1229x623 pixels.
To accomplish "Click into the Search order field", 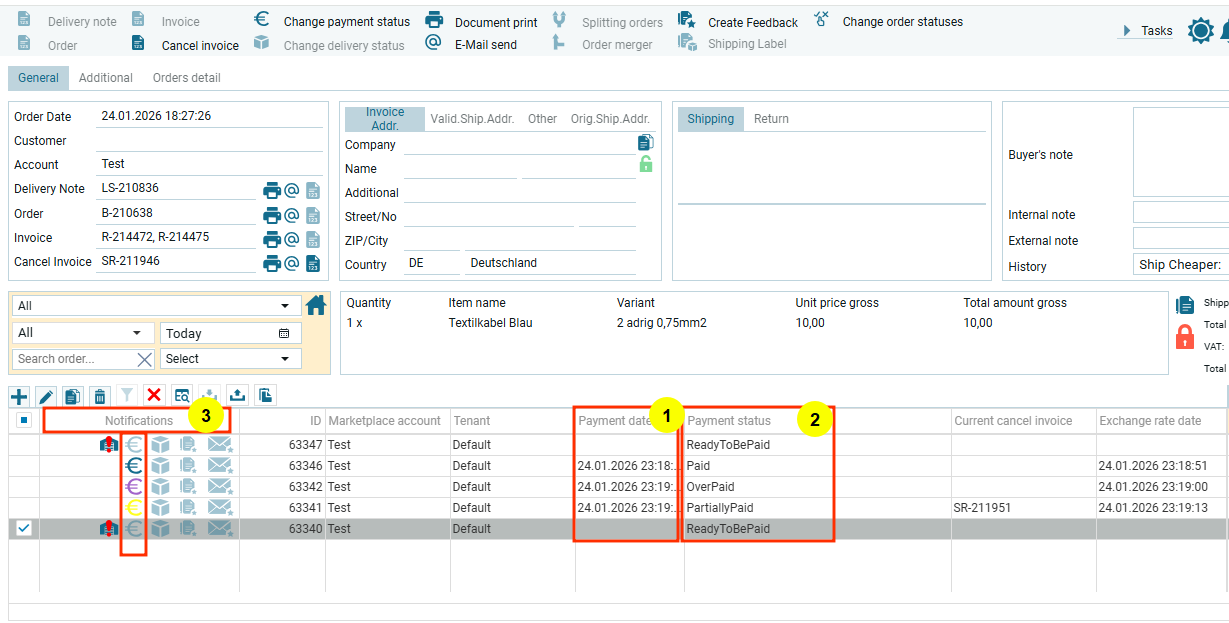I will pos(72,359).
